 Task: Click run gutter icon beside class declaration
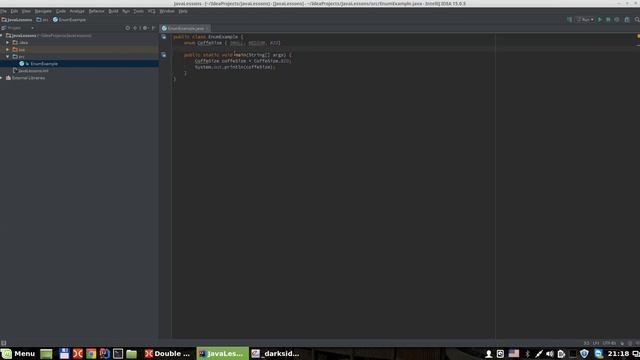(164, 37)
